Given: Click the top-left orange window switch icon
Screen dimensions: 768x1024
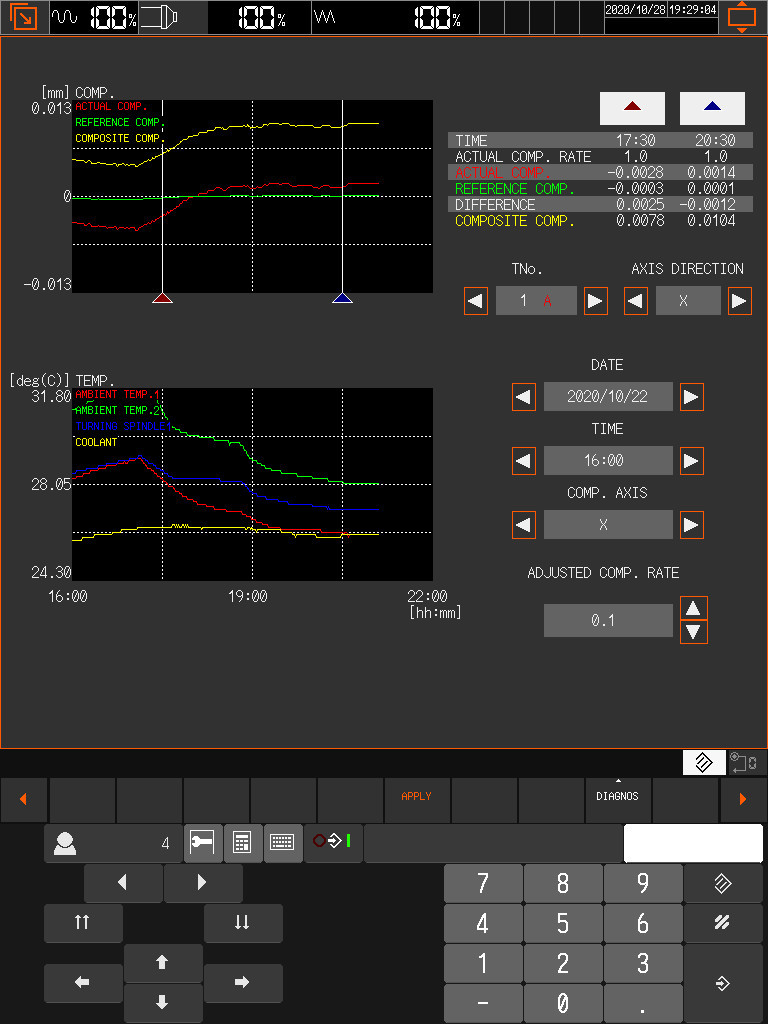Looking at the screenshot, I should click(22, 17).
